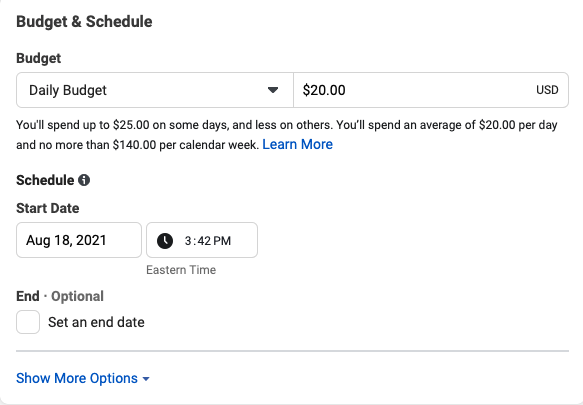
Task: Select the PM period in start time
Action: [222, 241]
